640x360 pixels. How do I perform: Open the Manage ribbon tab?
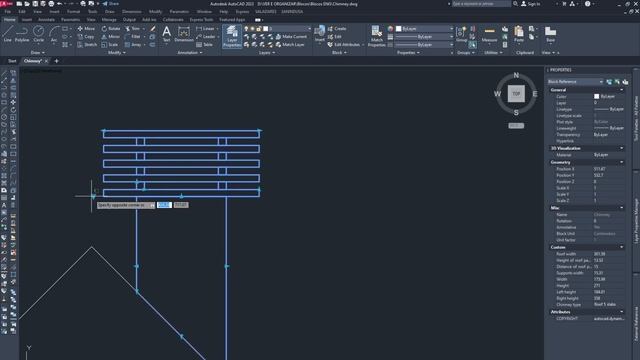tap(109, 20)
